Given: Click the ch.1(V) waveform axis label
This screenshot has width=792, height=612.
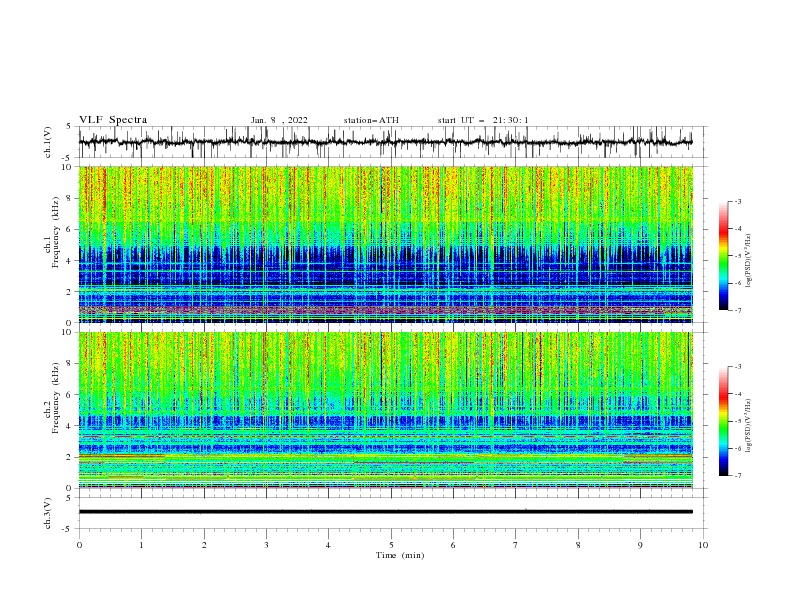Looking at the screenshot, I should [48, 142].
